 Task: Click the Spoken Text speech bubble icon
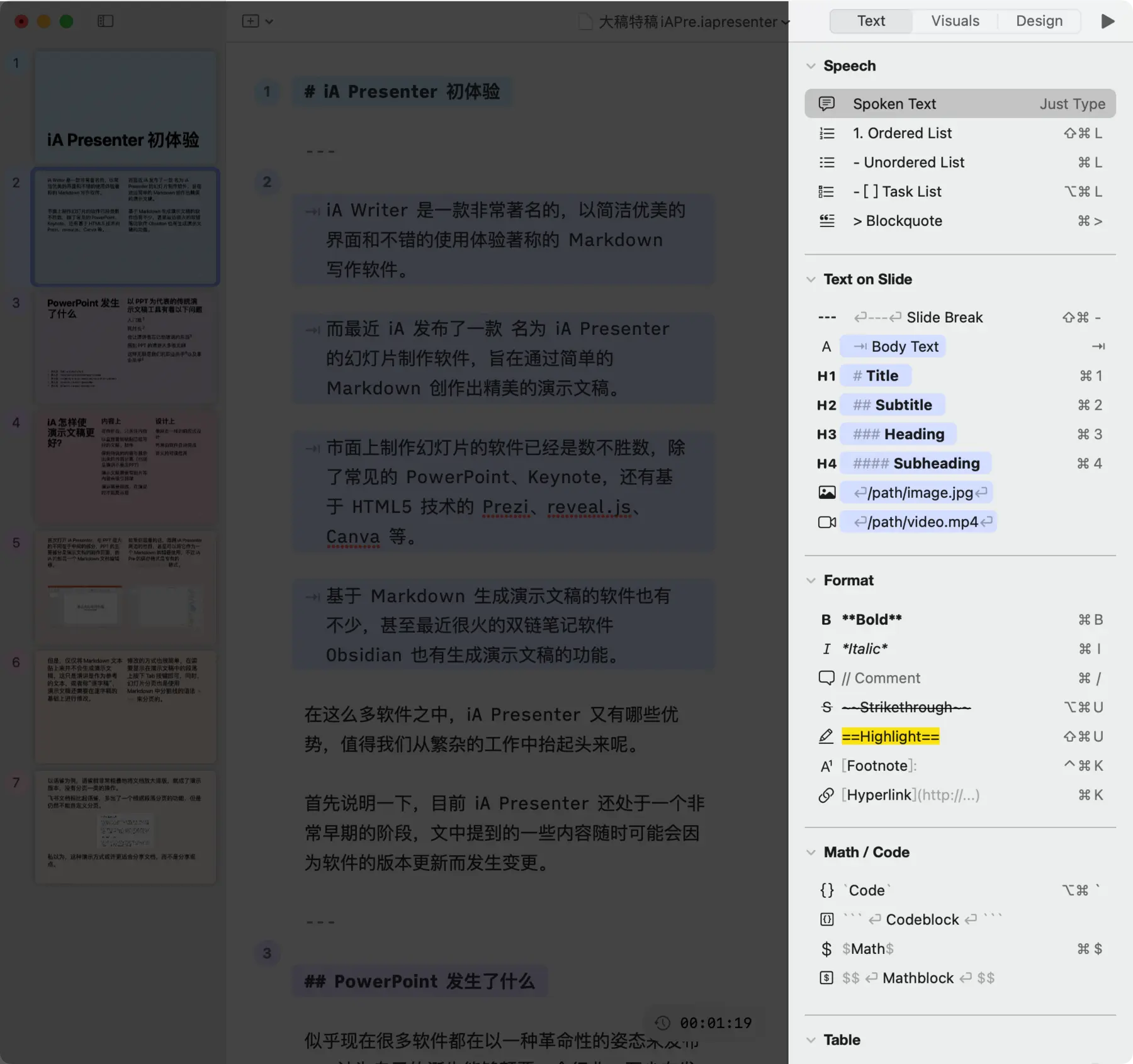(826, 103)
